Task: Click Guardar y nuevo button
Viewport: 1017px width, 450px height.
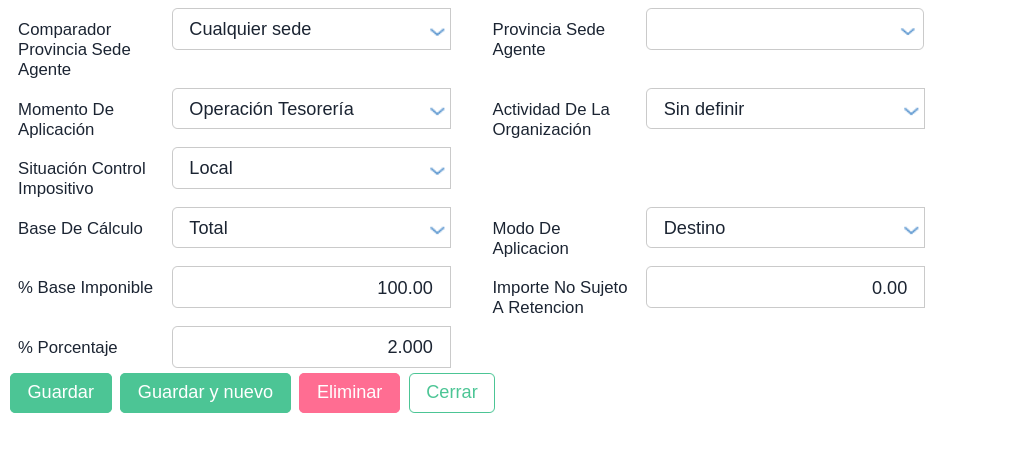Action: 205,393
